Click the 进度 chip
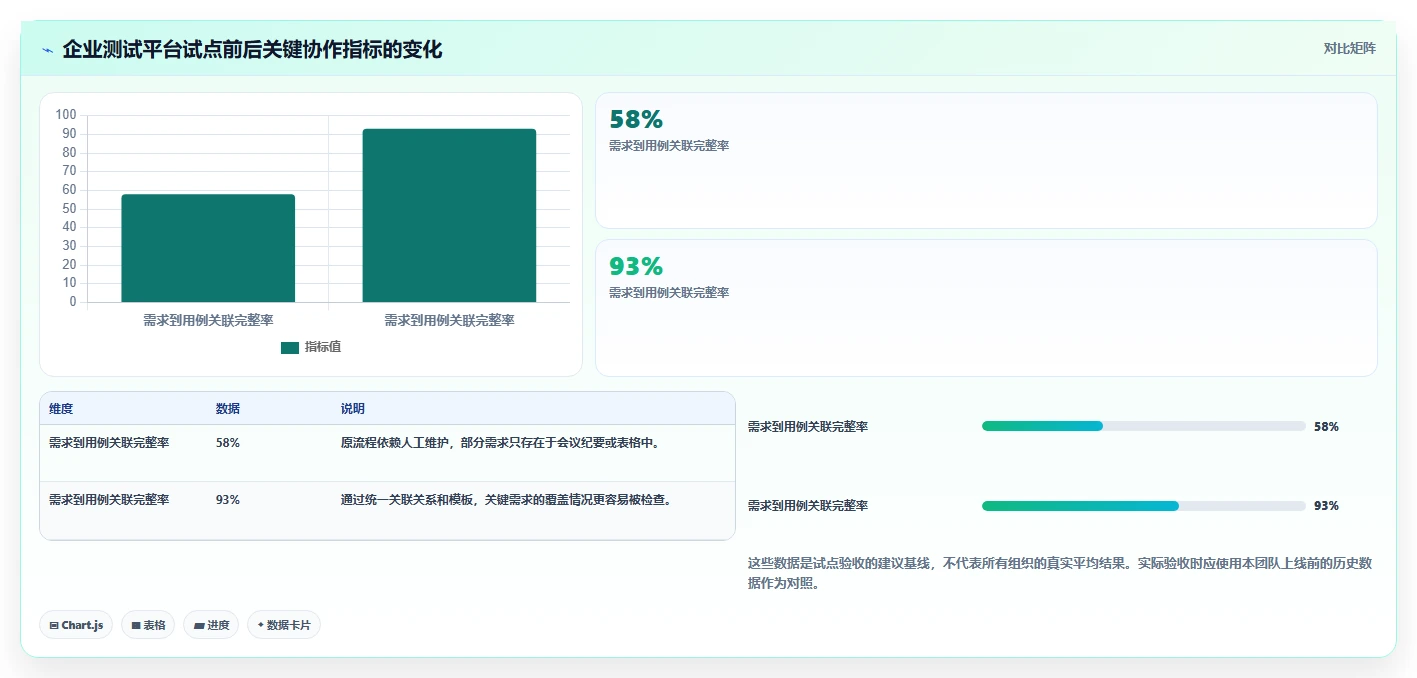The width and height of the screenshot is (1417, 678). [211, 625]
